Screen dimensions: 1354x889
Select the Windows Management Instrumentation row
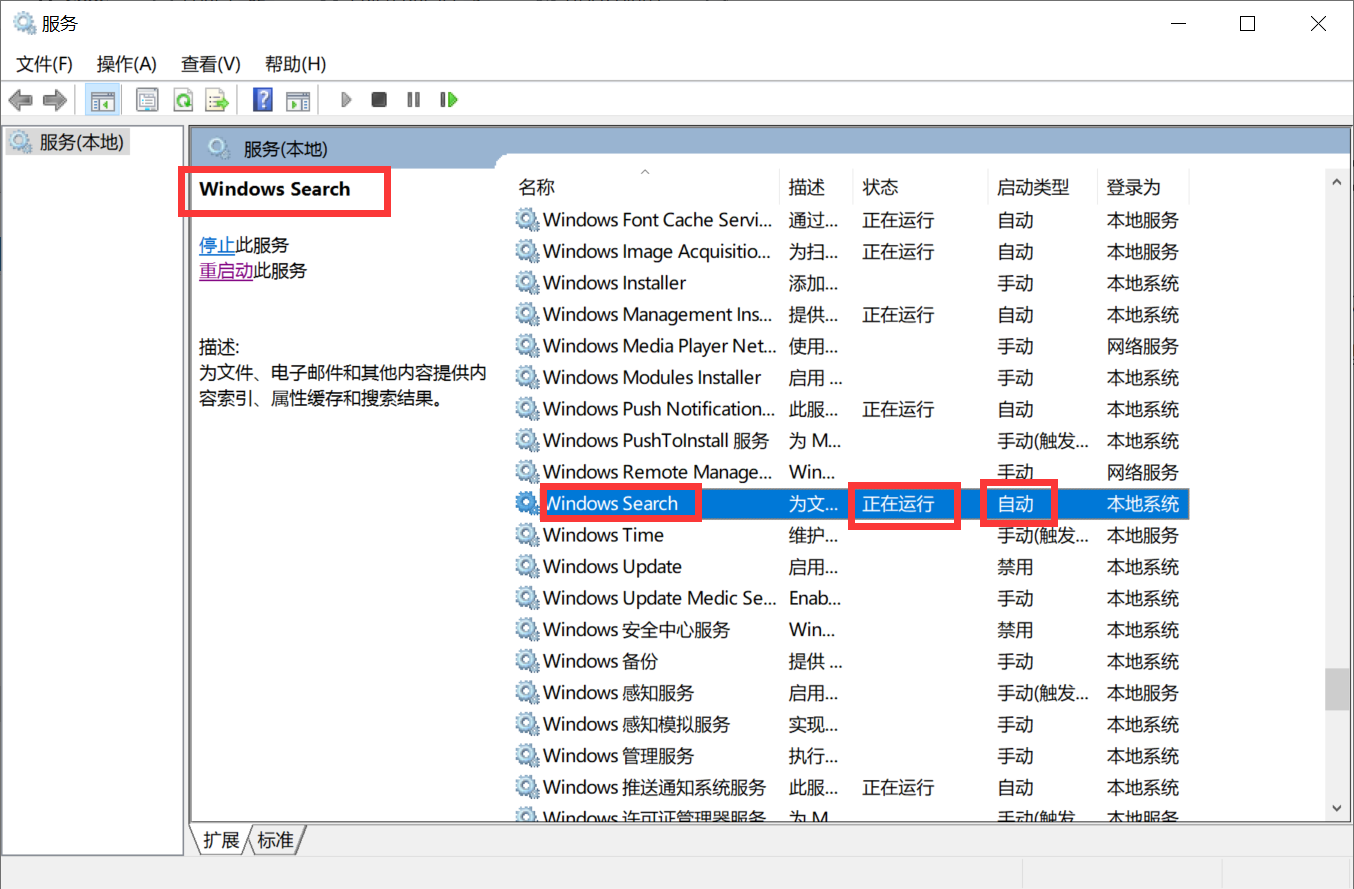pyautogui.click(x=851, y=315)
